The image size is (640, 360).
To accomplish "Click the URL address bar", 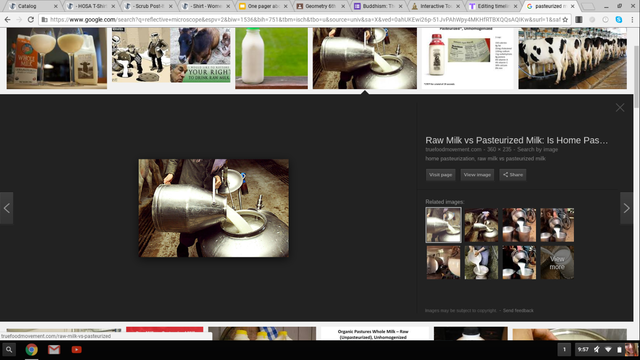I will coord(304,19).
